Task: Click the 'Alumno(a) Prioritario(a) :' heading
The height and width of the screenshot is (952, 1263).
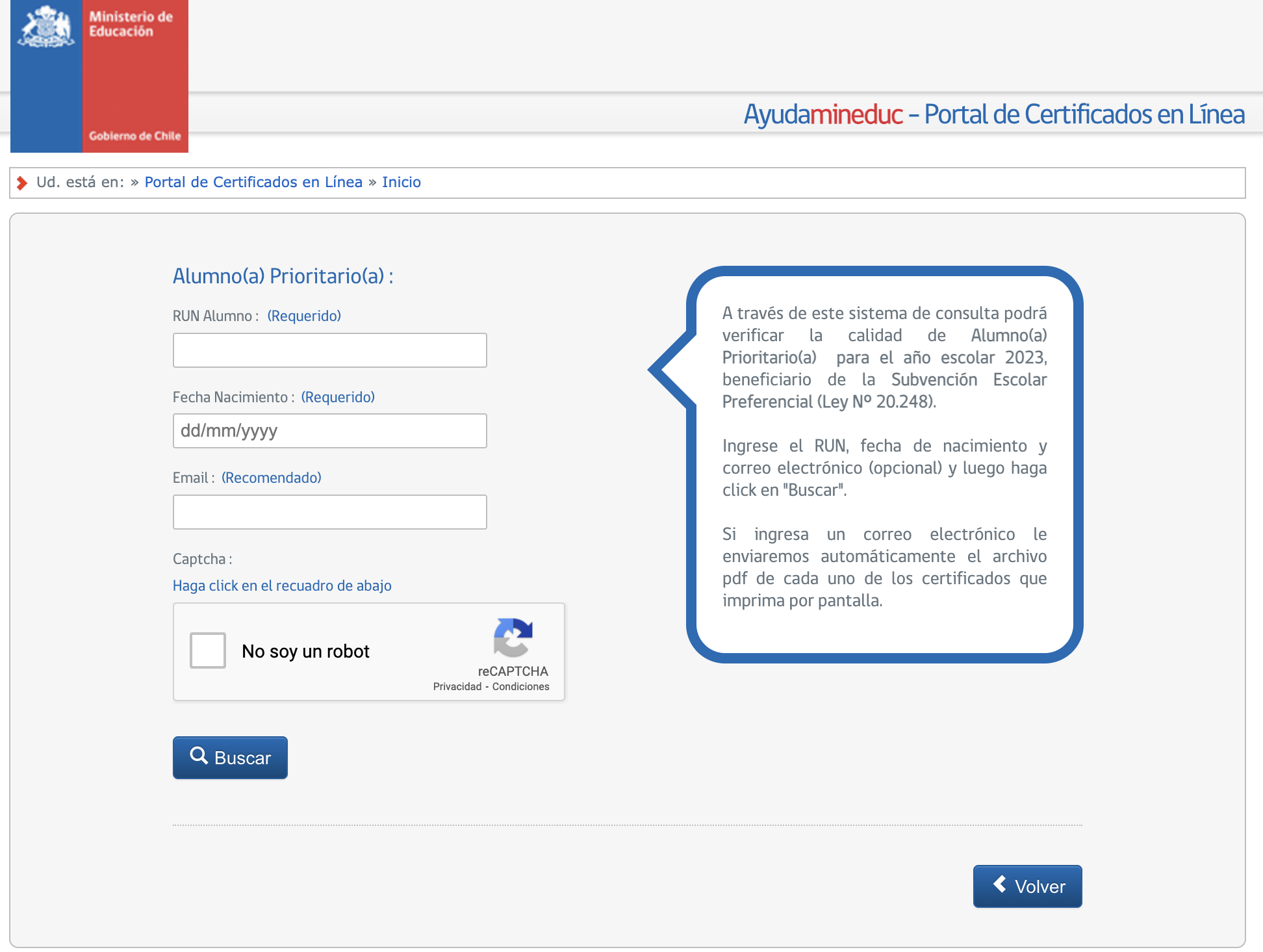Action: (x=283, y=276)
